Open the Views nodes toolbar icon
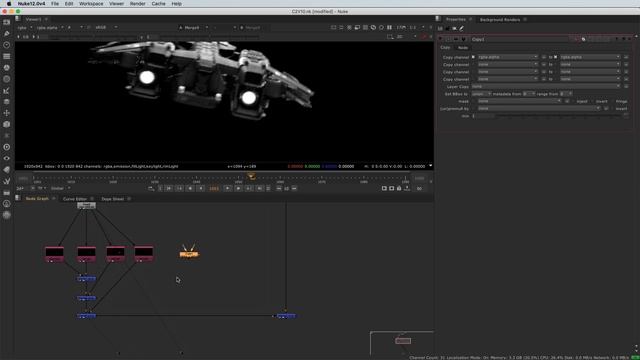640x360 pixels. 7,158
